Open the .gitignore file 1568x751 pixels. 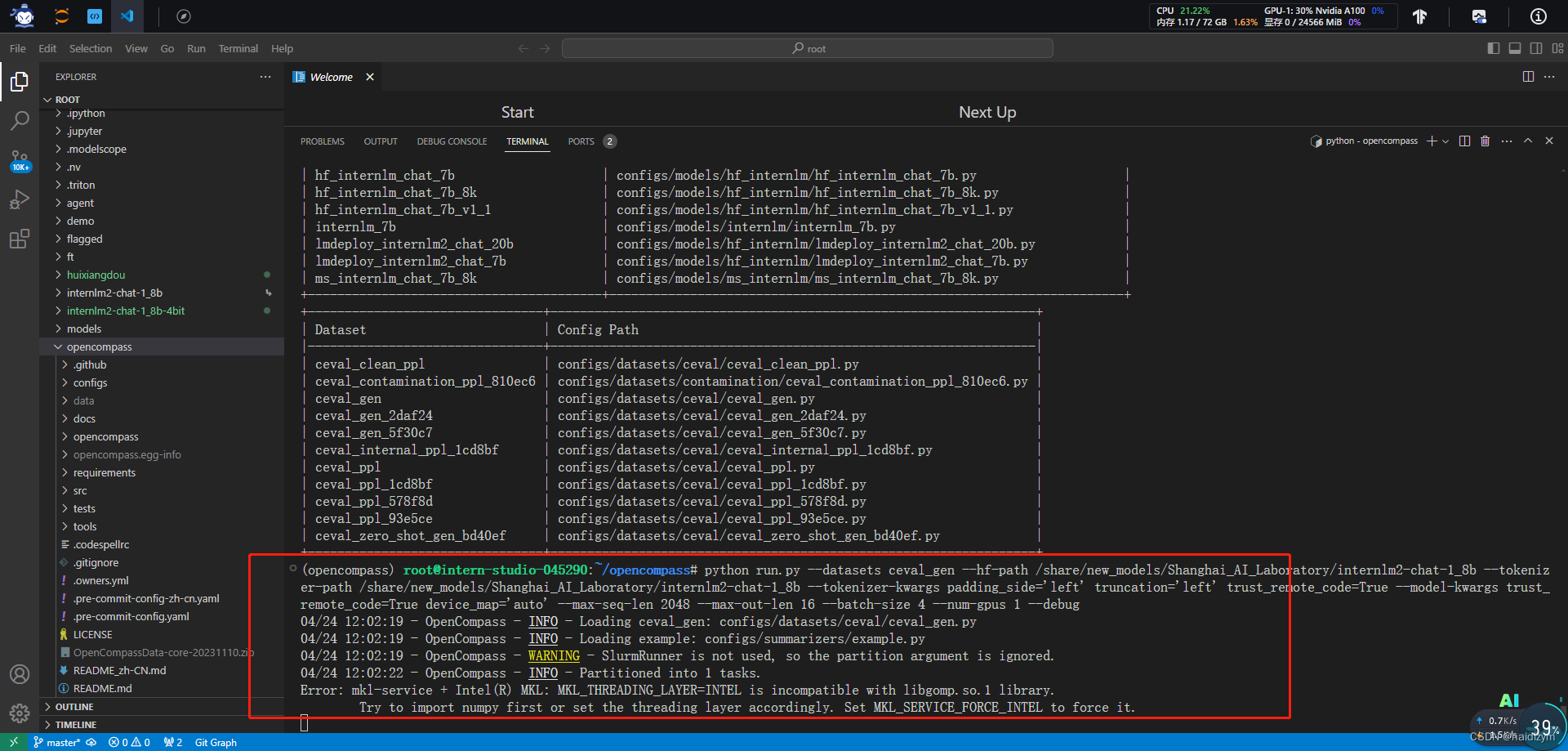pyautogui.click(x=162, y=562)
